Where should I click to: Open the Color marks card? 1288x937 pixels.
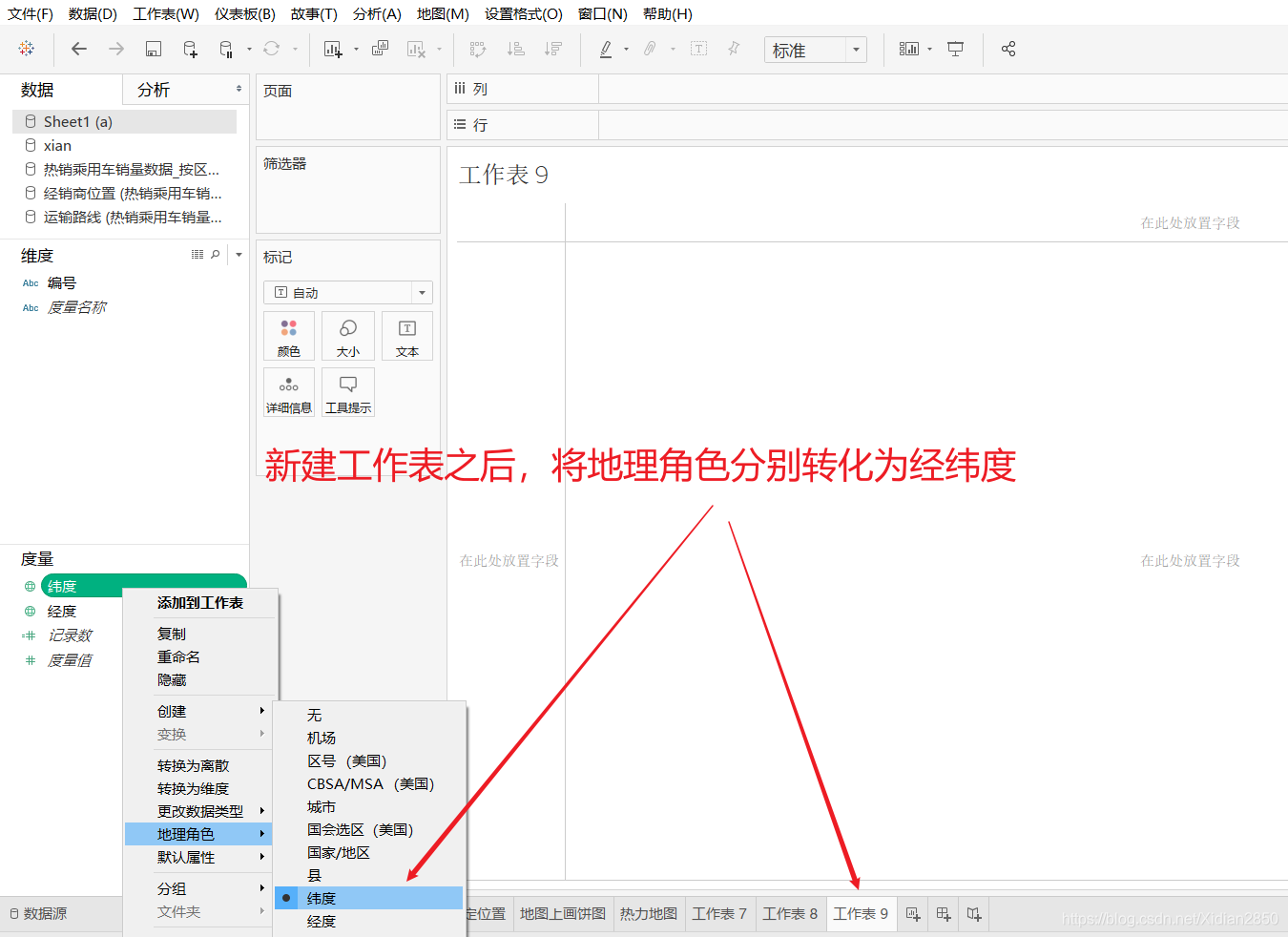(289, 336)
